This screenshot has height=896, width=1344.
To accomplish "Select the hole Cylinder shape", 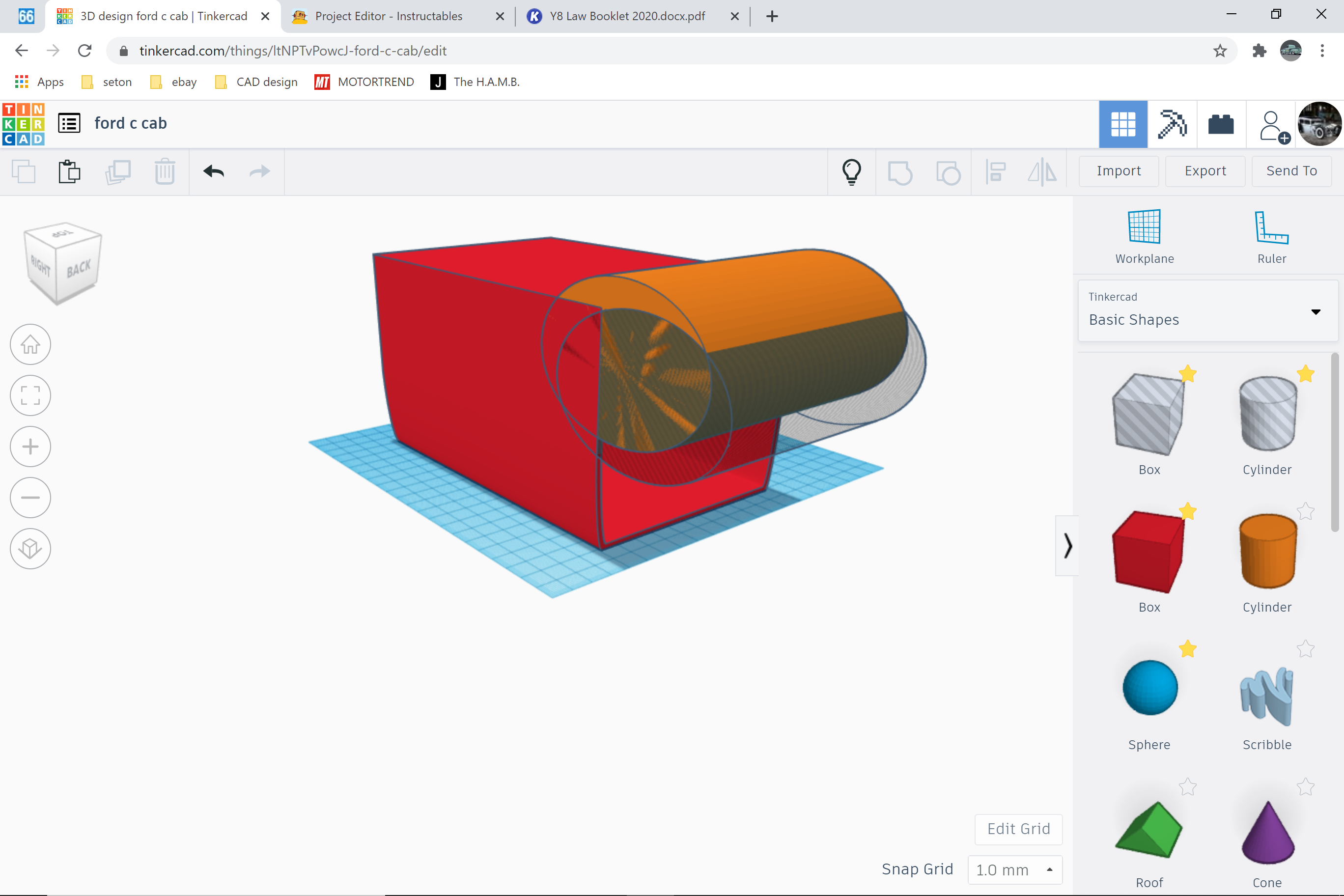I will [1267, 414].
